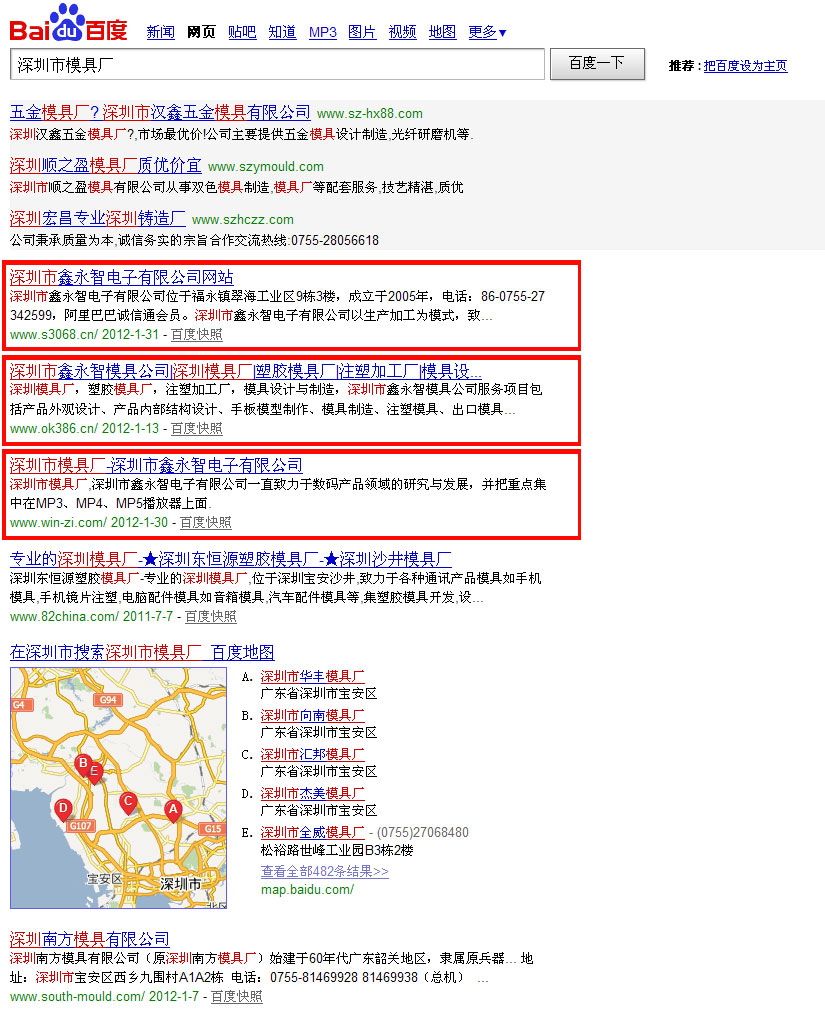Switch to 图片 search tab

[x=362, y=31]
